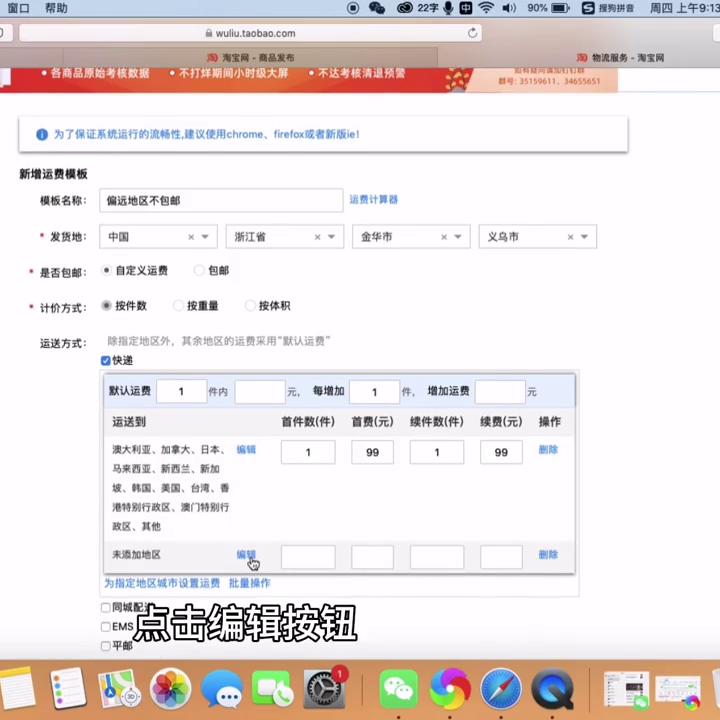The image size is (720, 720).
Task: Clear the 金华市 selection with x
Action: [x=444, y=237]
